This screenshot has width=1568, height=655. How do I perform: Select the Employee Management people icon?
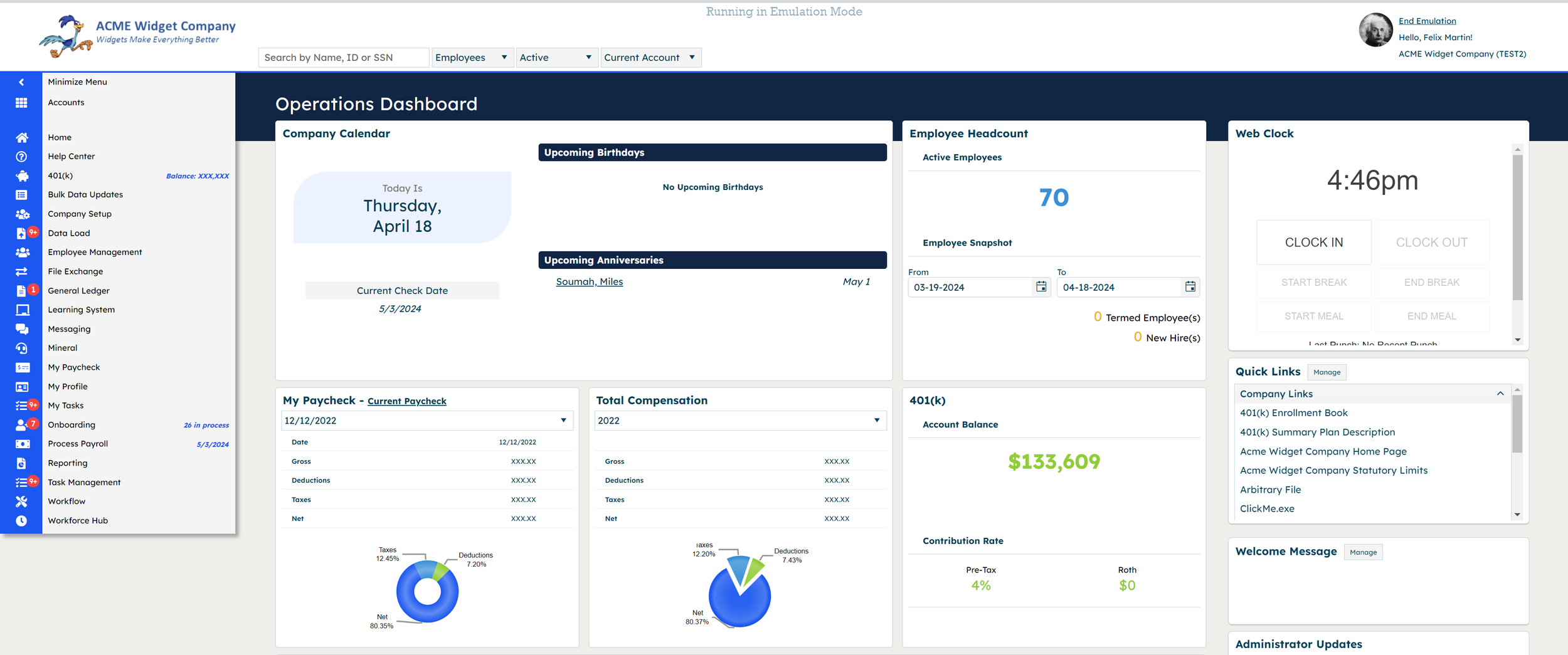22,252
